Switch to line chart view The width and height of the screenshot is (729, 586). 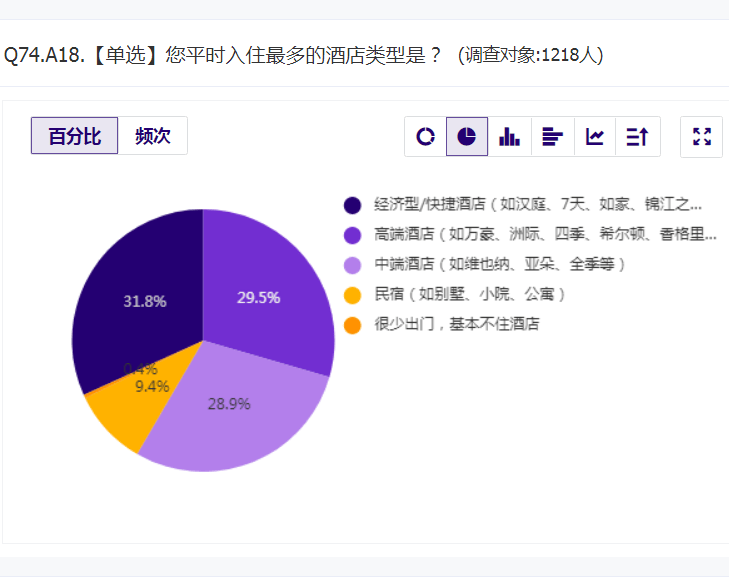tap(596, 137)
